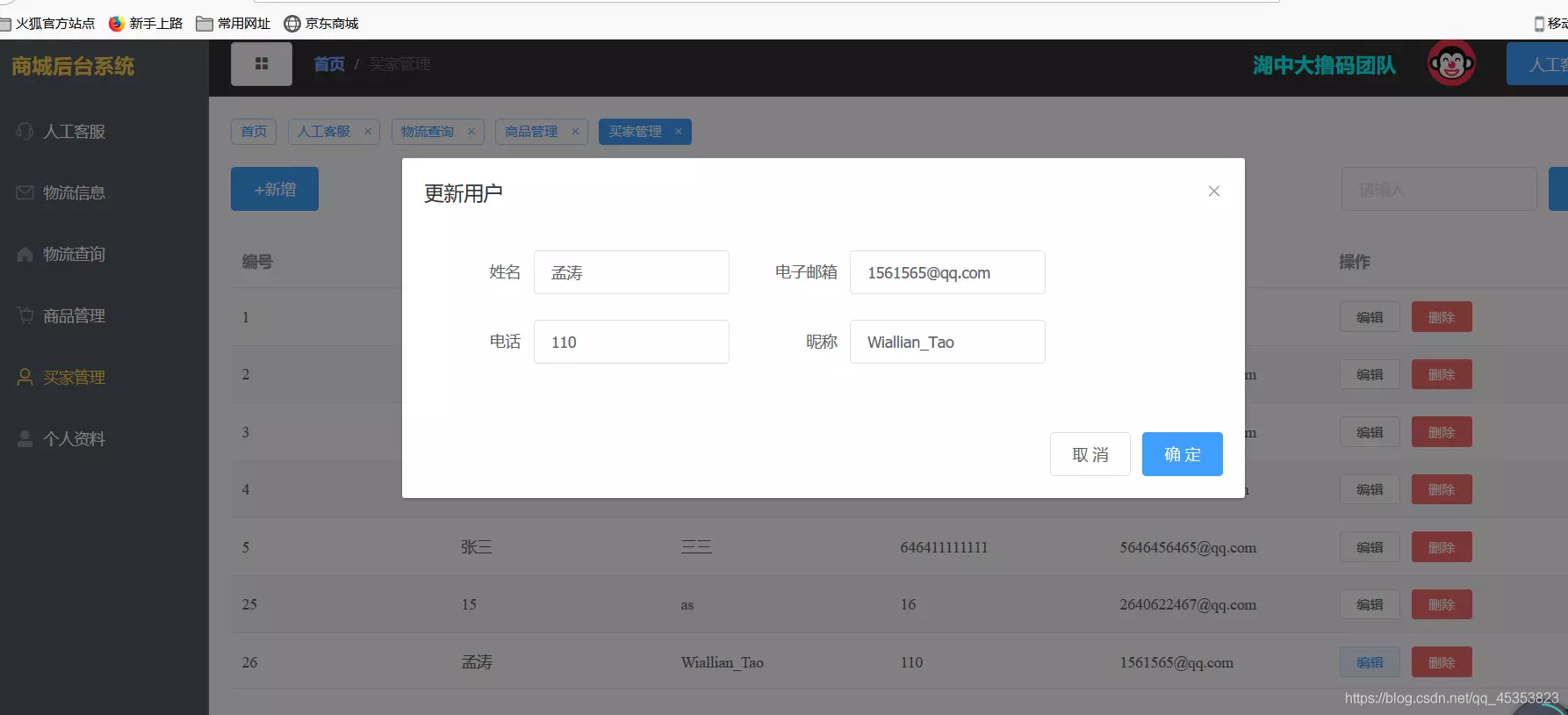Close the 人工客服 tab tag
The height and width of the screenshot is (715, 1568).
pos(368,132)
